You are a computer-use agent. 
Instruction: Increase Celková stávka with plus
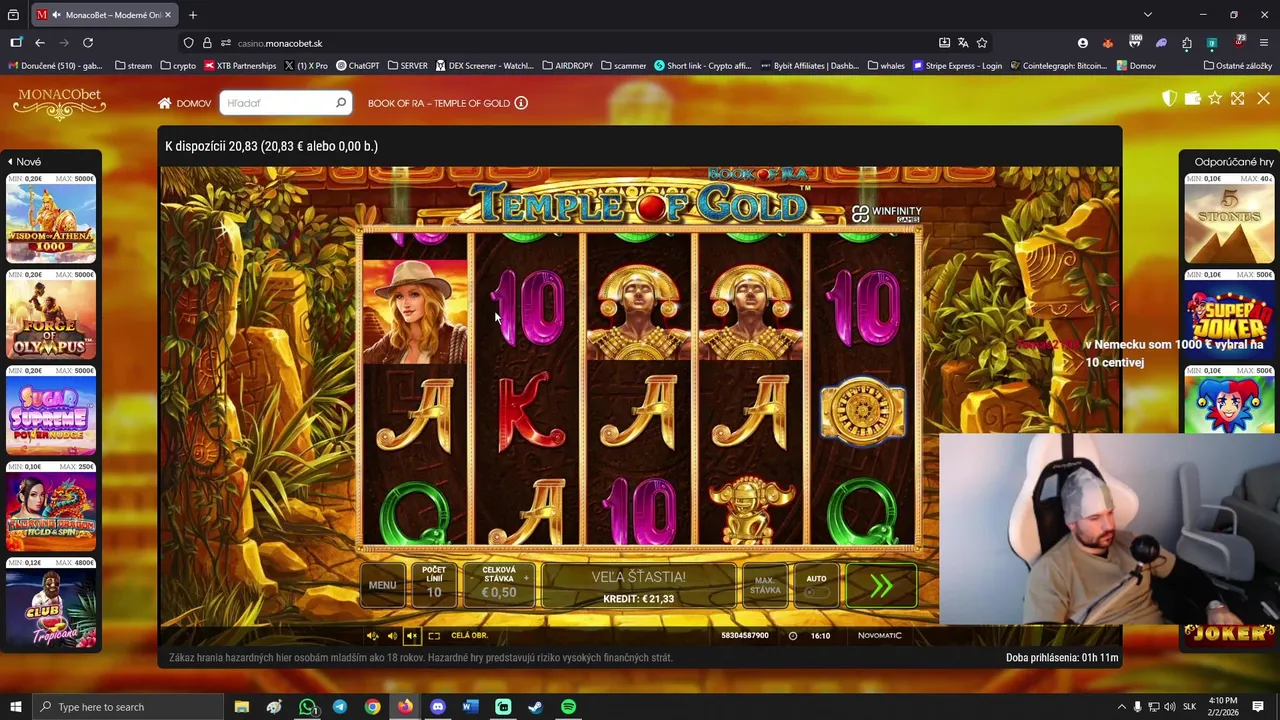[526, 578]
